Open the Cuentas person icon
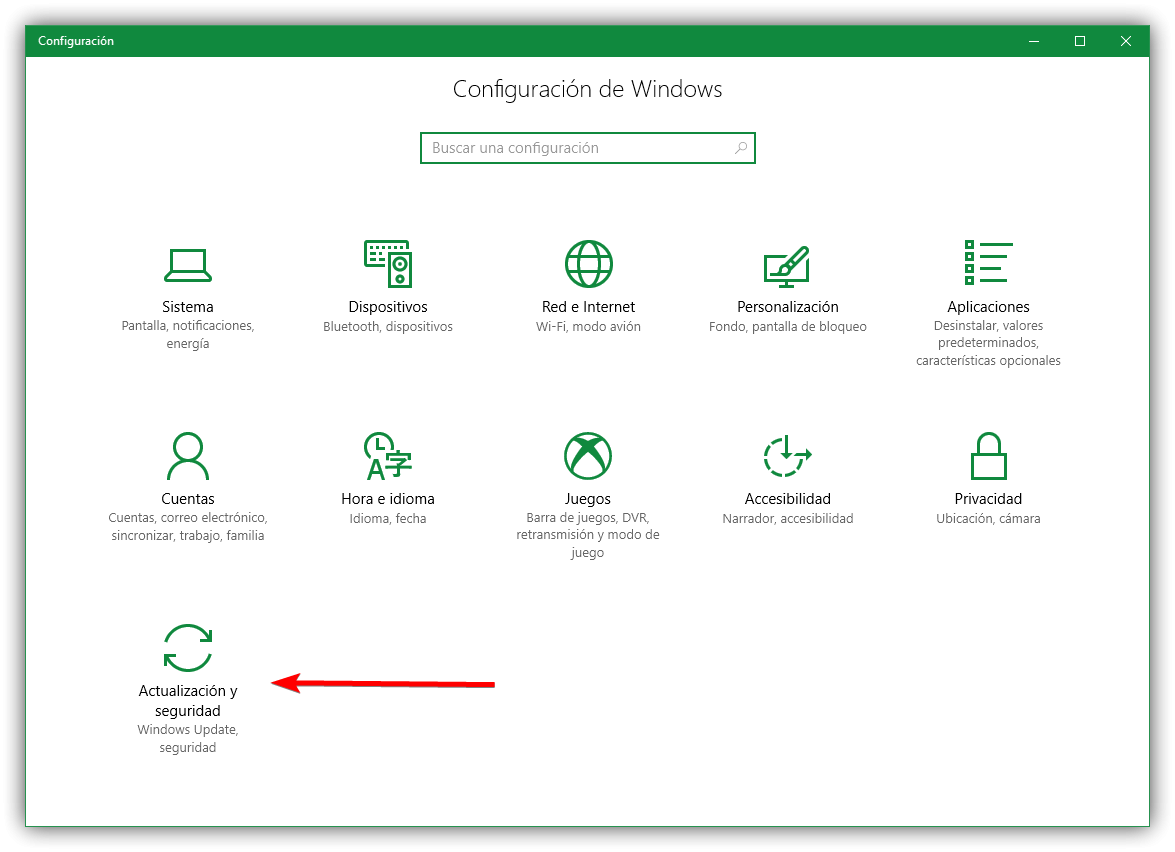Image resolution: width=1175 pixels, height=852 pixels. click(188, 456)
